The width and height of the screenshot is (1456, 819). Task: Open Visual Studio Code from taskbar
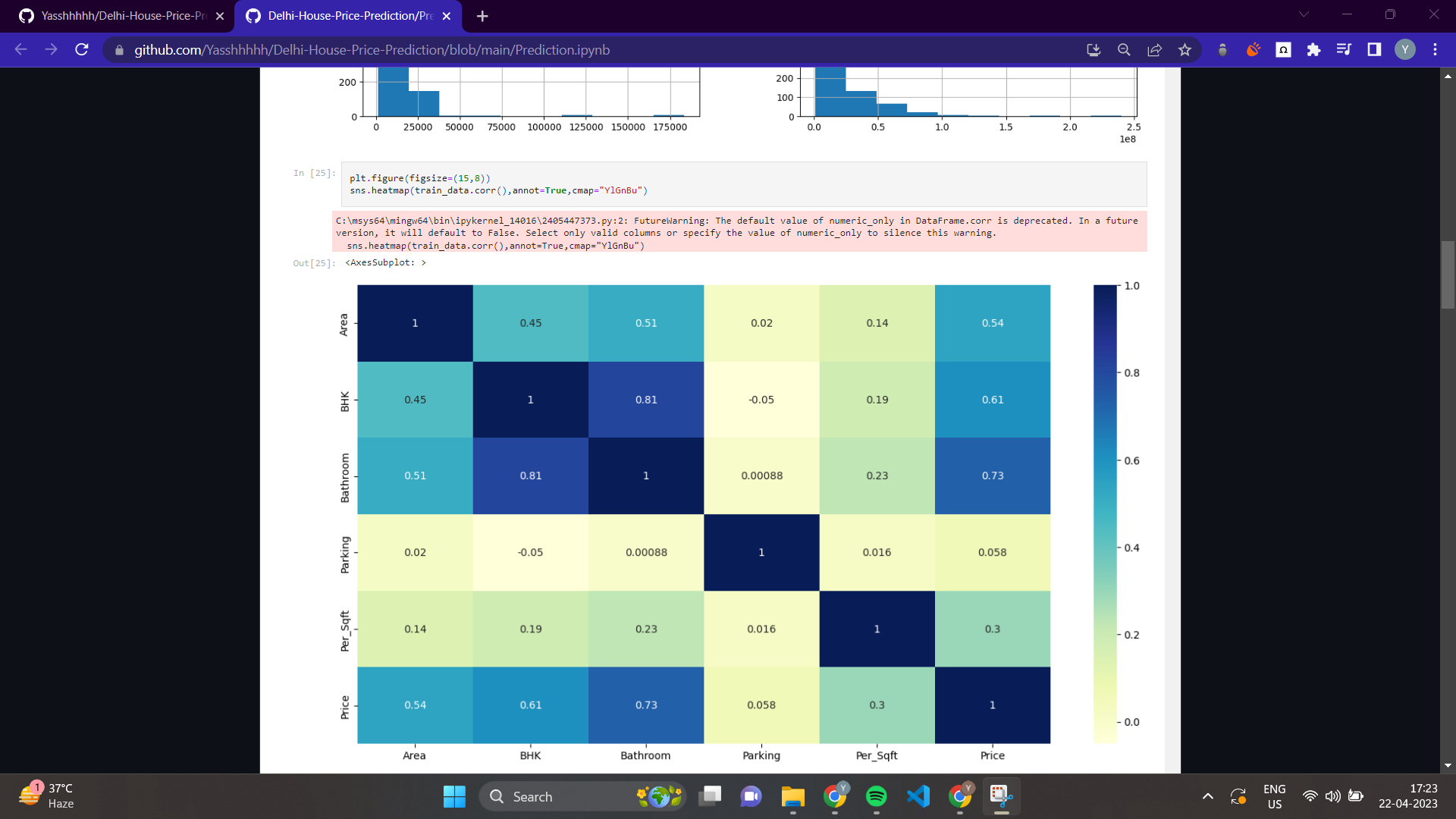[x=918, y=796]
